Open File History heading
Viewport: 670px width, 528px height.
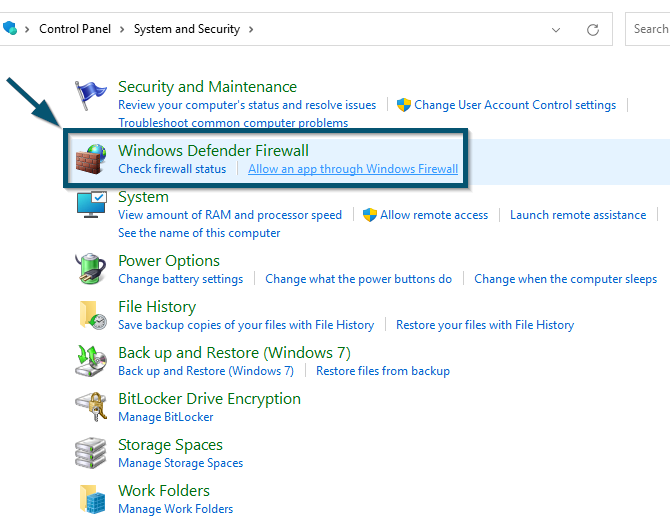[x=157, y=307]
